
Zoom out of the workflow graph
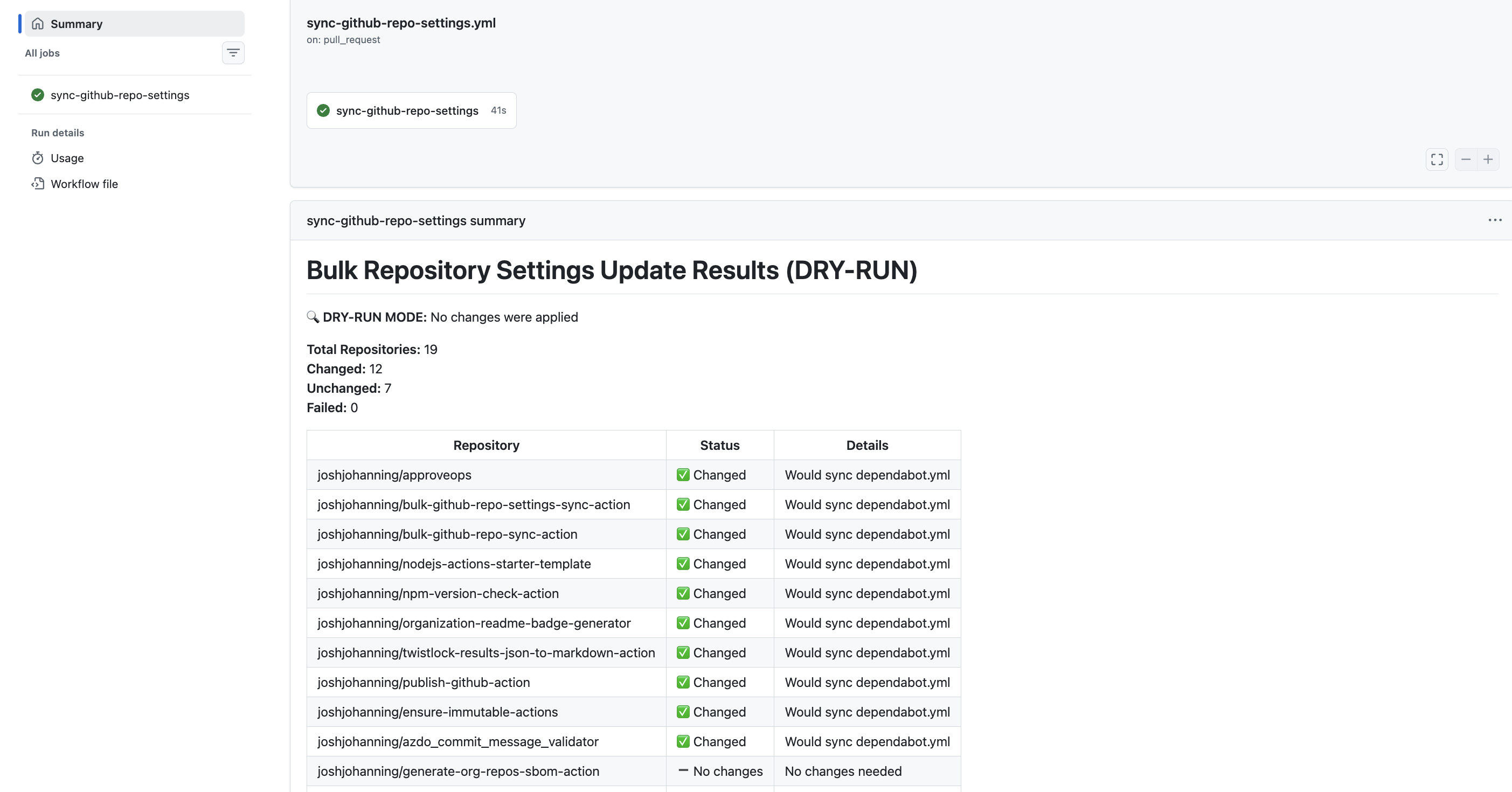click(1465, 159)
